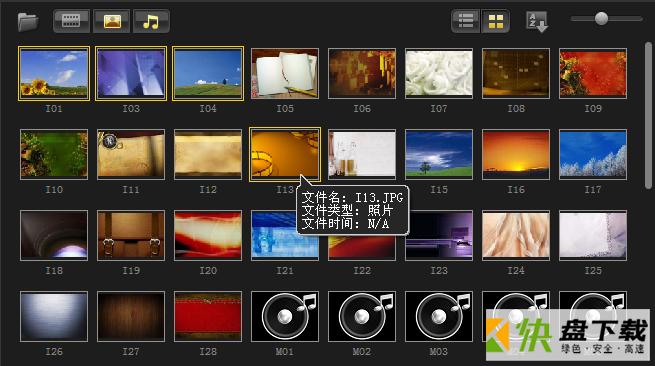Select the I18 dark tunnel thumbnail

click(54, 236)
